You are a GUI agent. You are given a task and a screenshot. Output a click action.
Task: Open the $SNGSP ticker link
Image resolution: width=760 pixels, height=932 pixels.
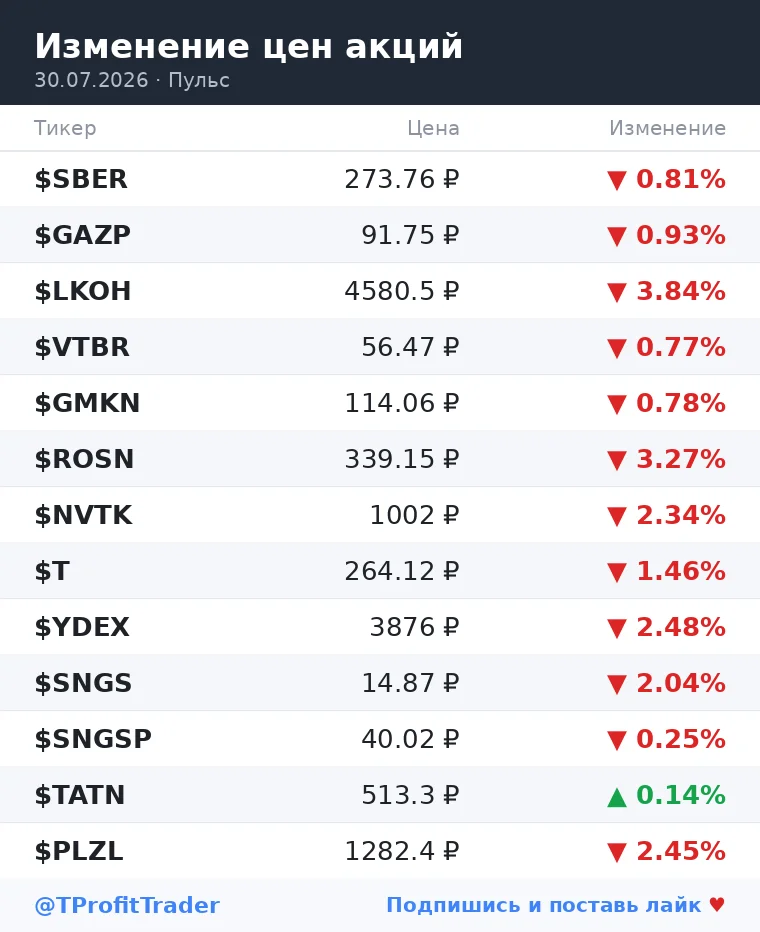[93, 739]
